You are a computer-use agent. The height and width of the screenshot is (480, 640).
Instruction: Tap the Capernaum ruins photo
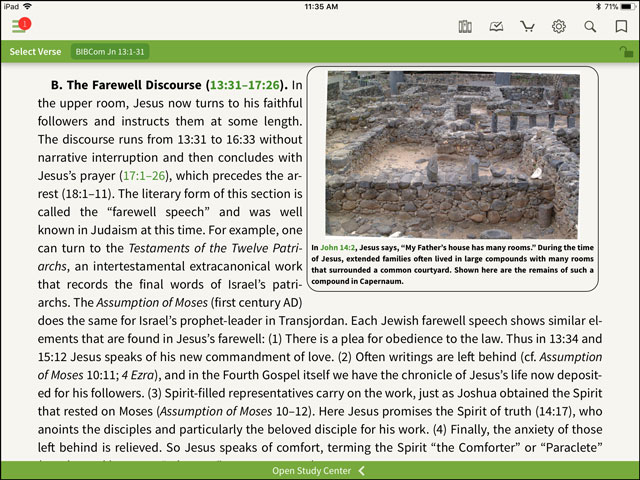tap(453, 154)
